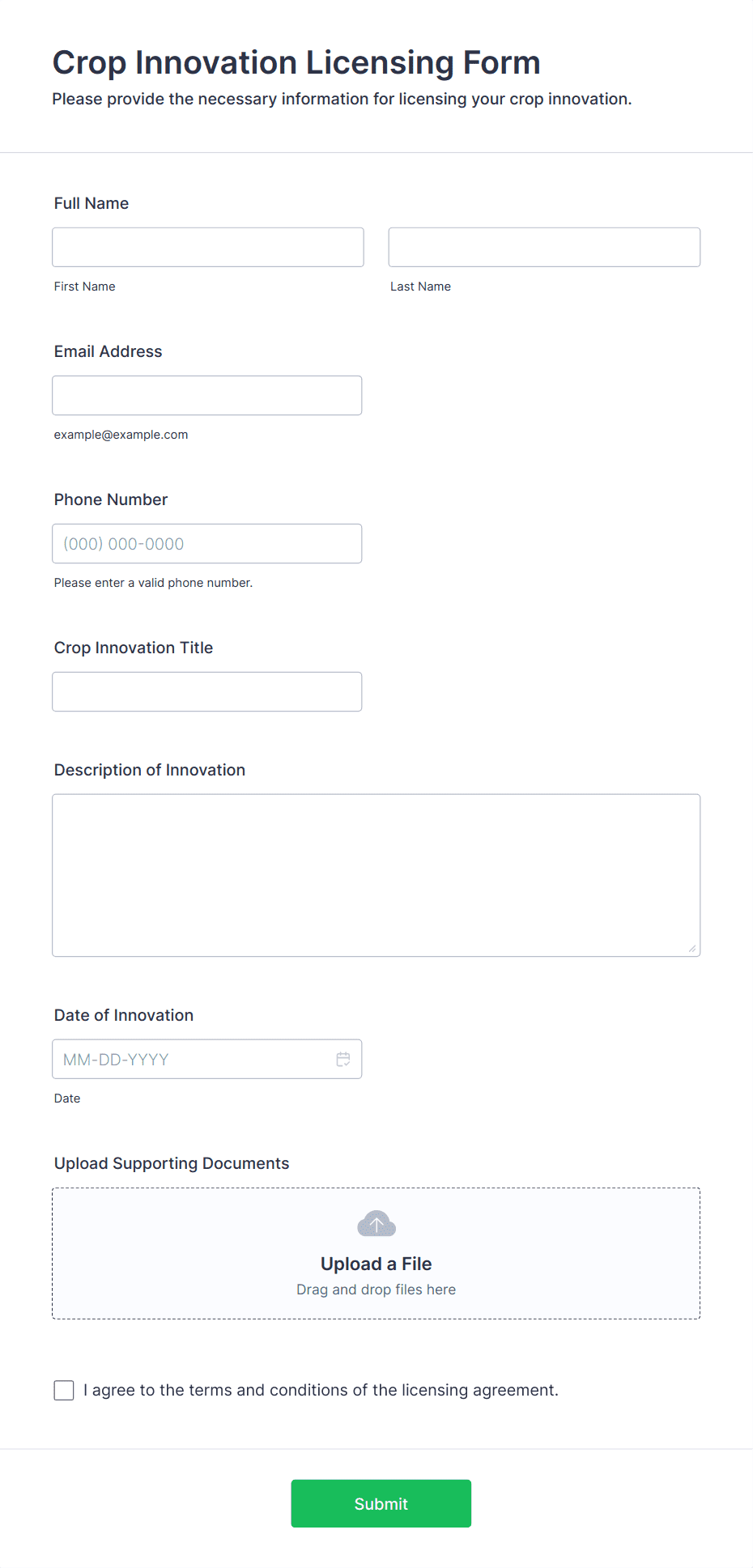The width and height of the screenshot is (753, 1568).
Task: Click the Email Address label
Action: click(108, 351)
